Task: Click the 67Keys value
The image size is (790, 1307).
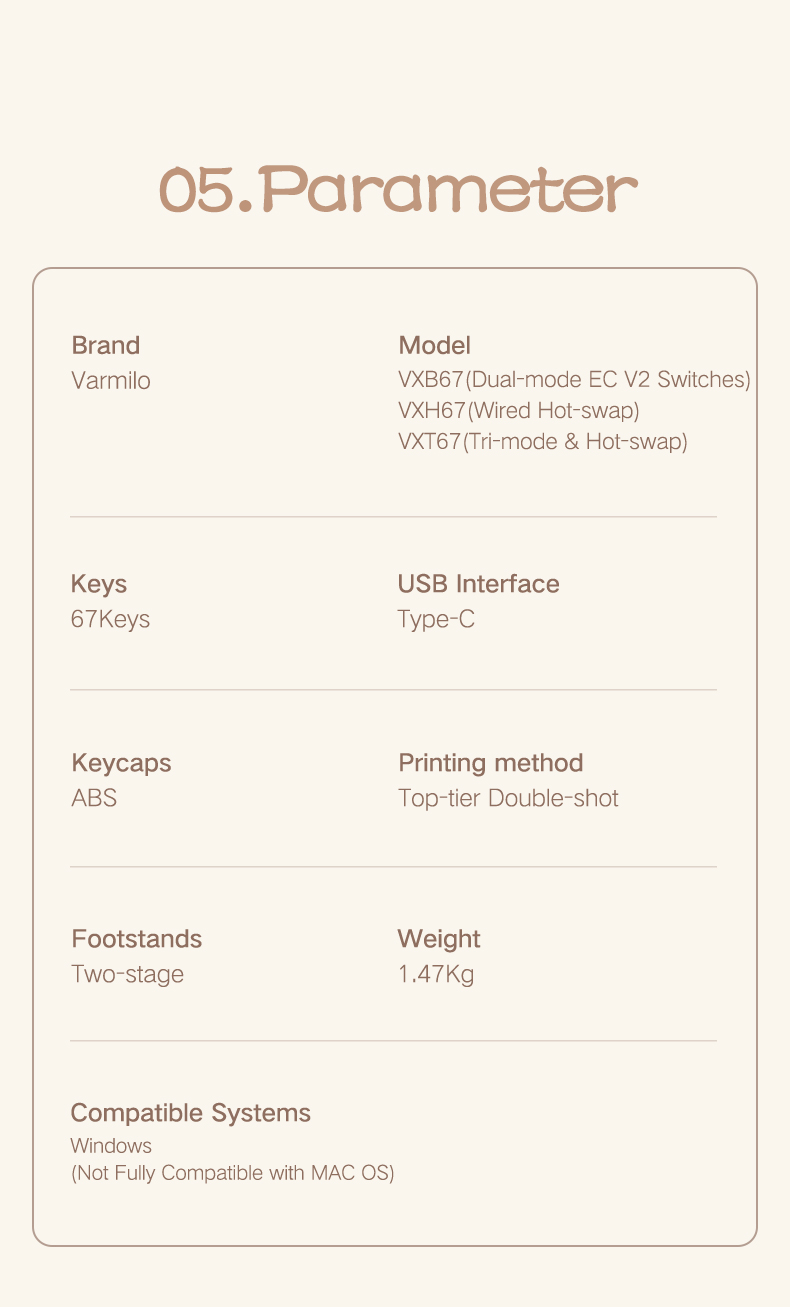Action: (x=110, y=620)
